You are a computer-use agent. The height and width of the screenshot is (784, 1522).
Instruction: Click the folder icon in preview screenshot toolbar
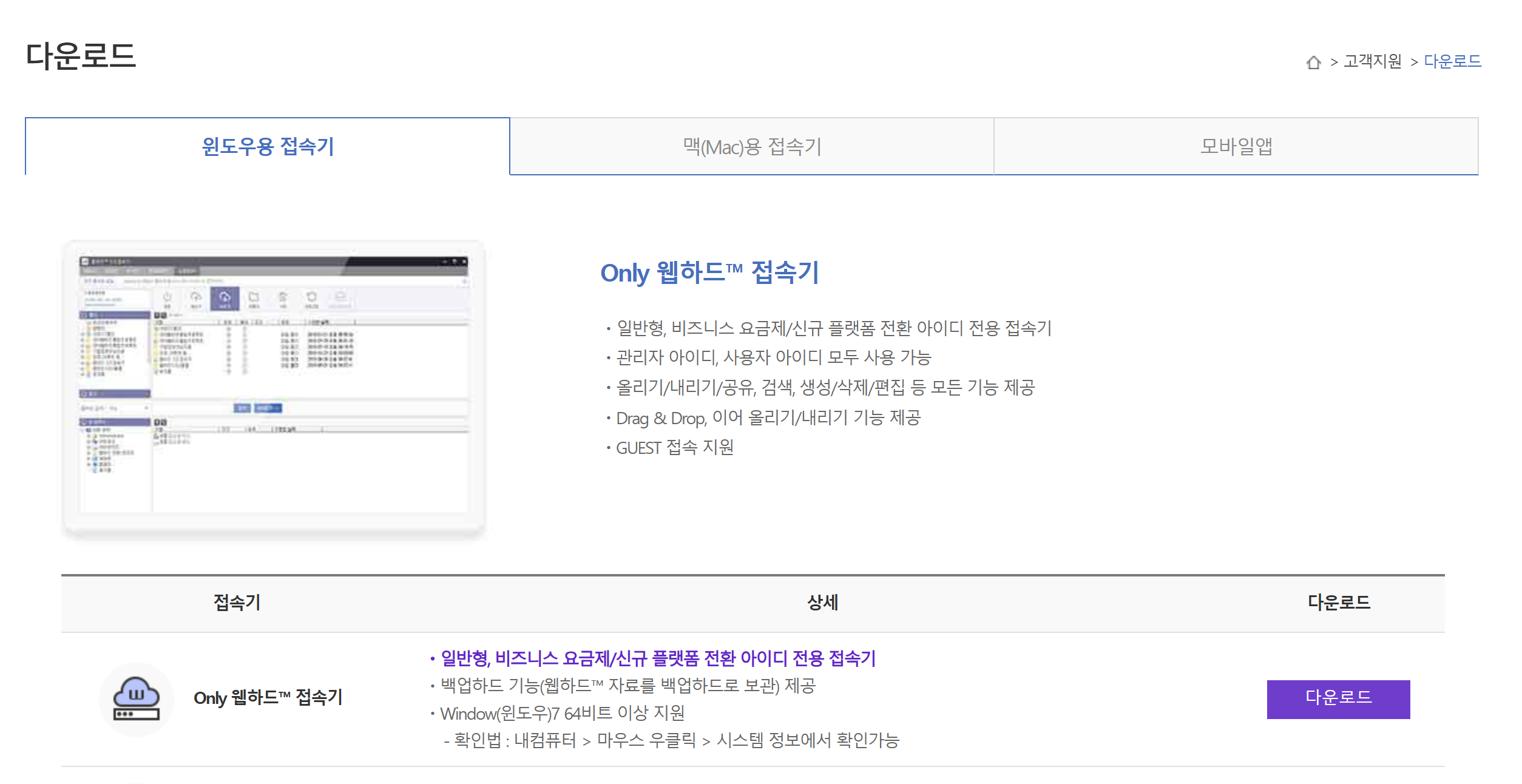(x=254, y=297)
